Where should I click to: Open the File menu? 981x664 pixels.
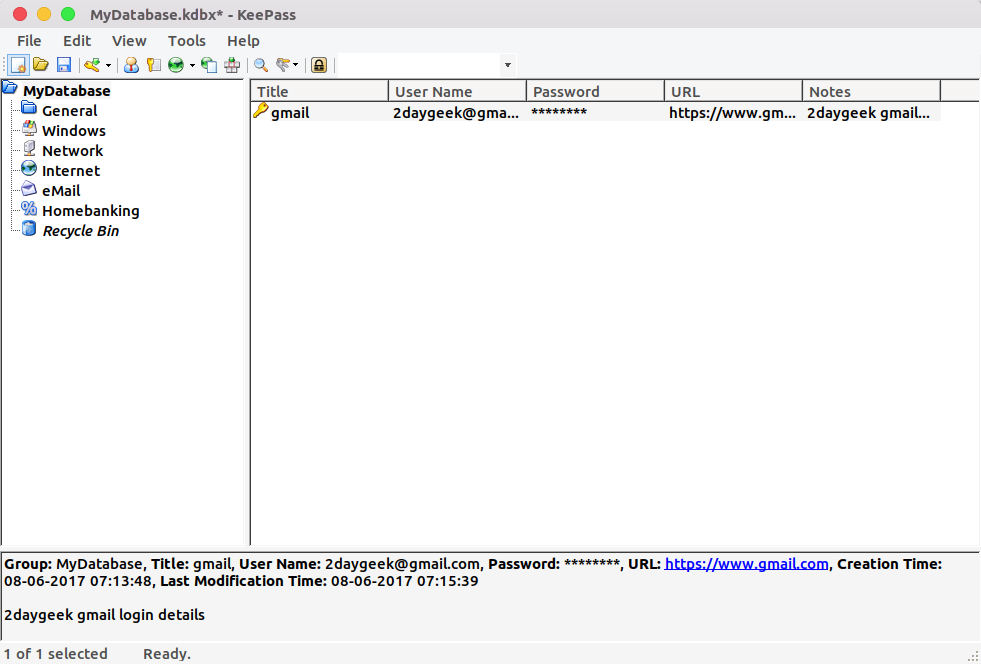[x=29, y=41]
